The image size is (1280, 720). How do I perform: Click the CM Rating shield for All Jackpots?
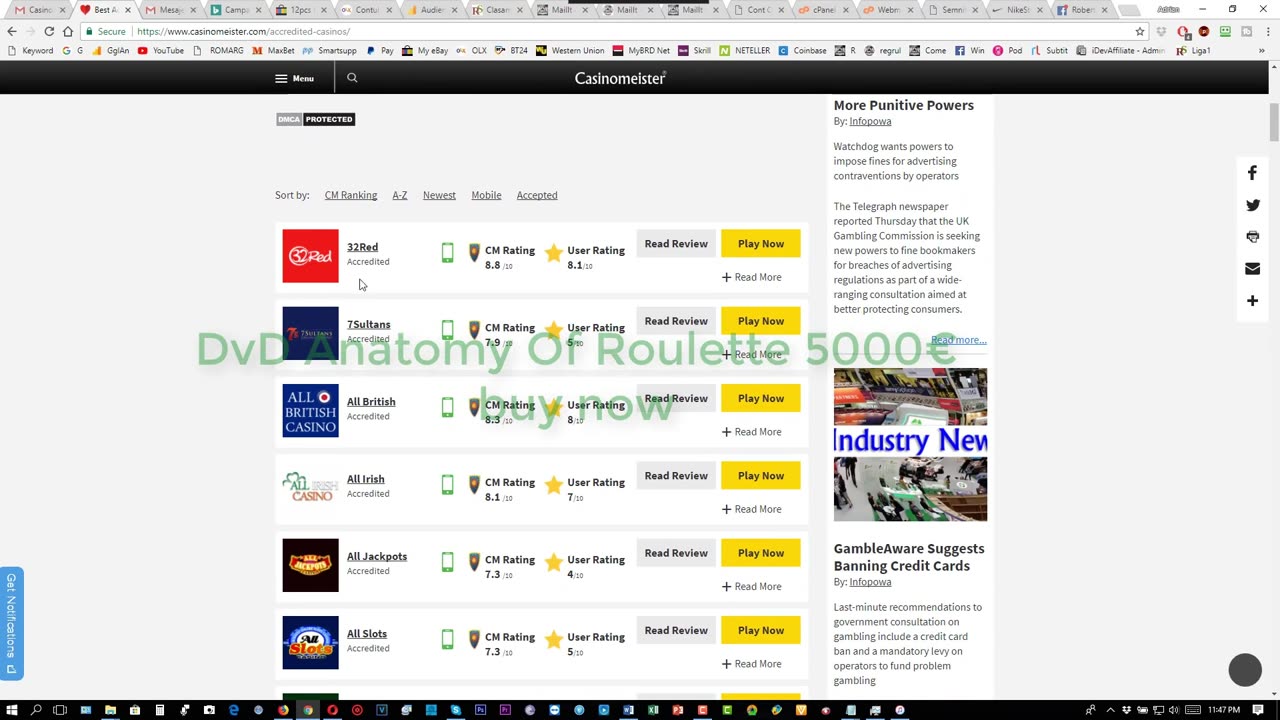click(x=474, y=562)
